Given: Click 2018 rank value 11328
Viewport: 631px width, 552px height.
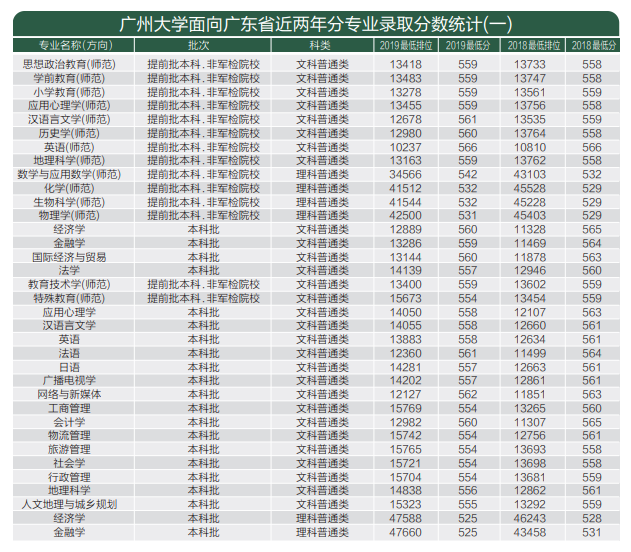Looking at the screenshot, I should point(530,230).
